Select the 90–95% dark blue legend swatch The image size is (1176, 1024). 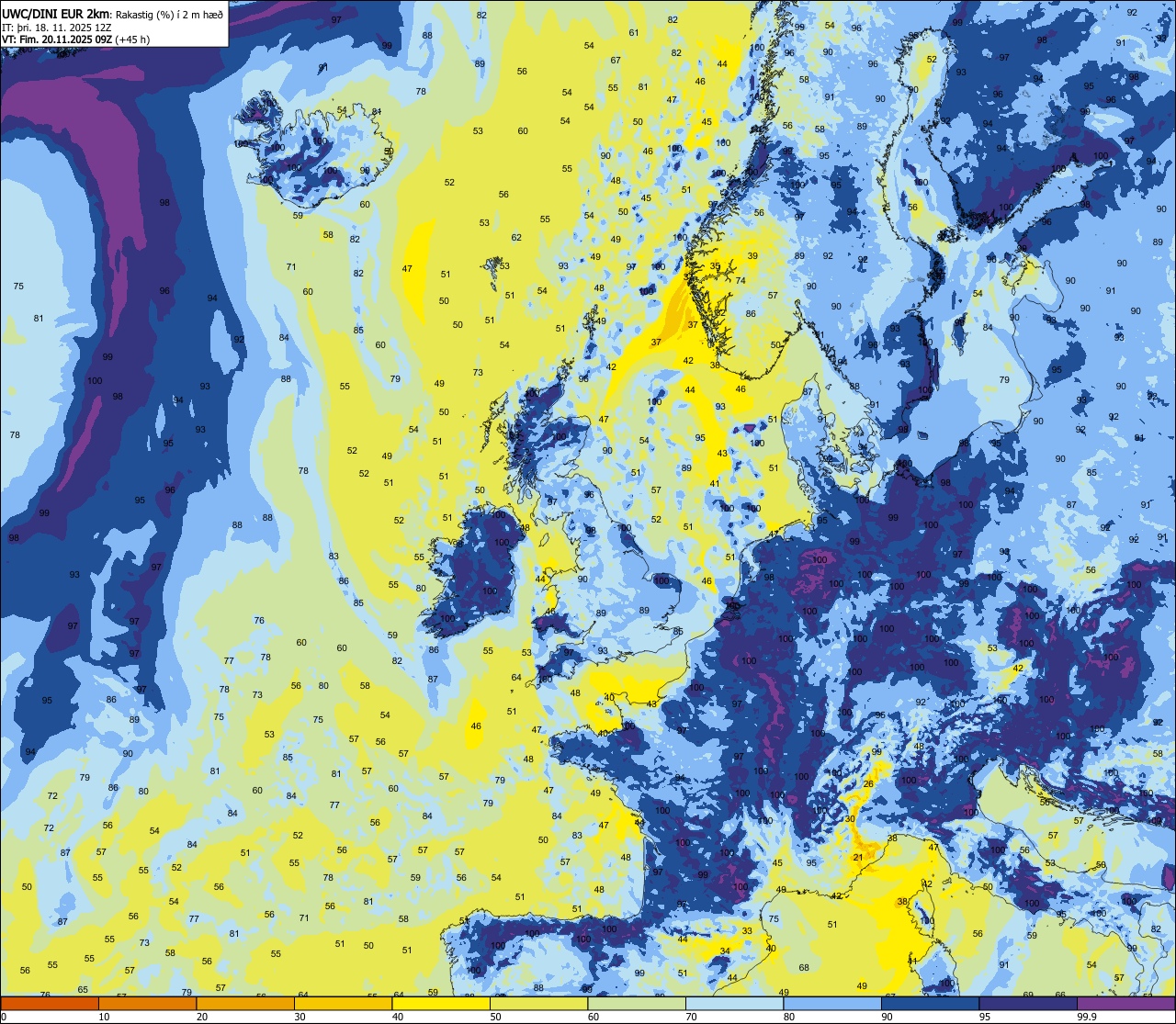click(930, 1003)
